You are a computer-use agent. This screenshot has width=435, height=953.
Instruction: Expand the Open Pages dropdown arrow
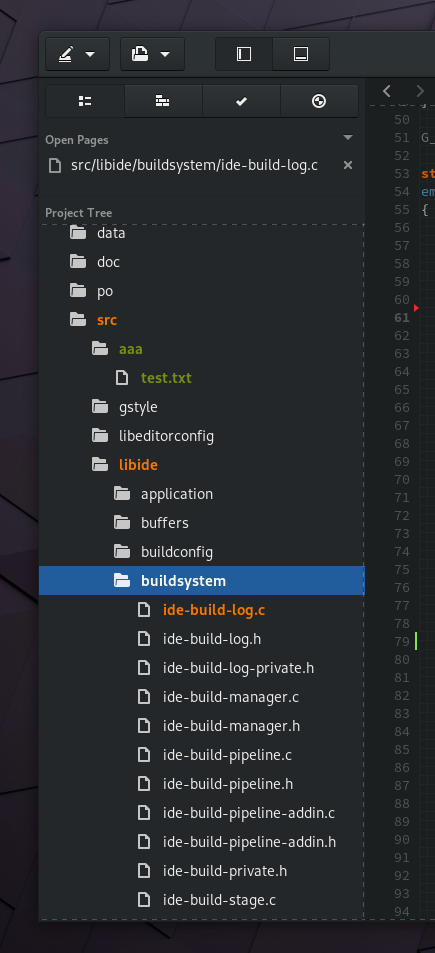pos(348,138)
